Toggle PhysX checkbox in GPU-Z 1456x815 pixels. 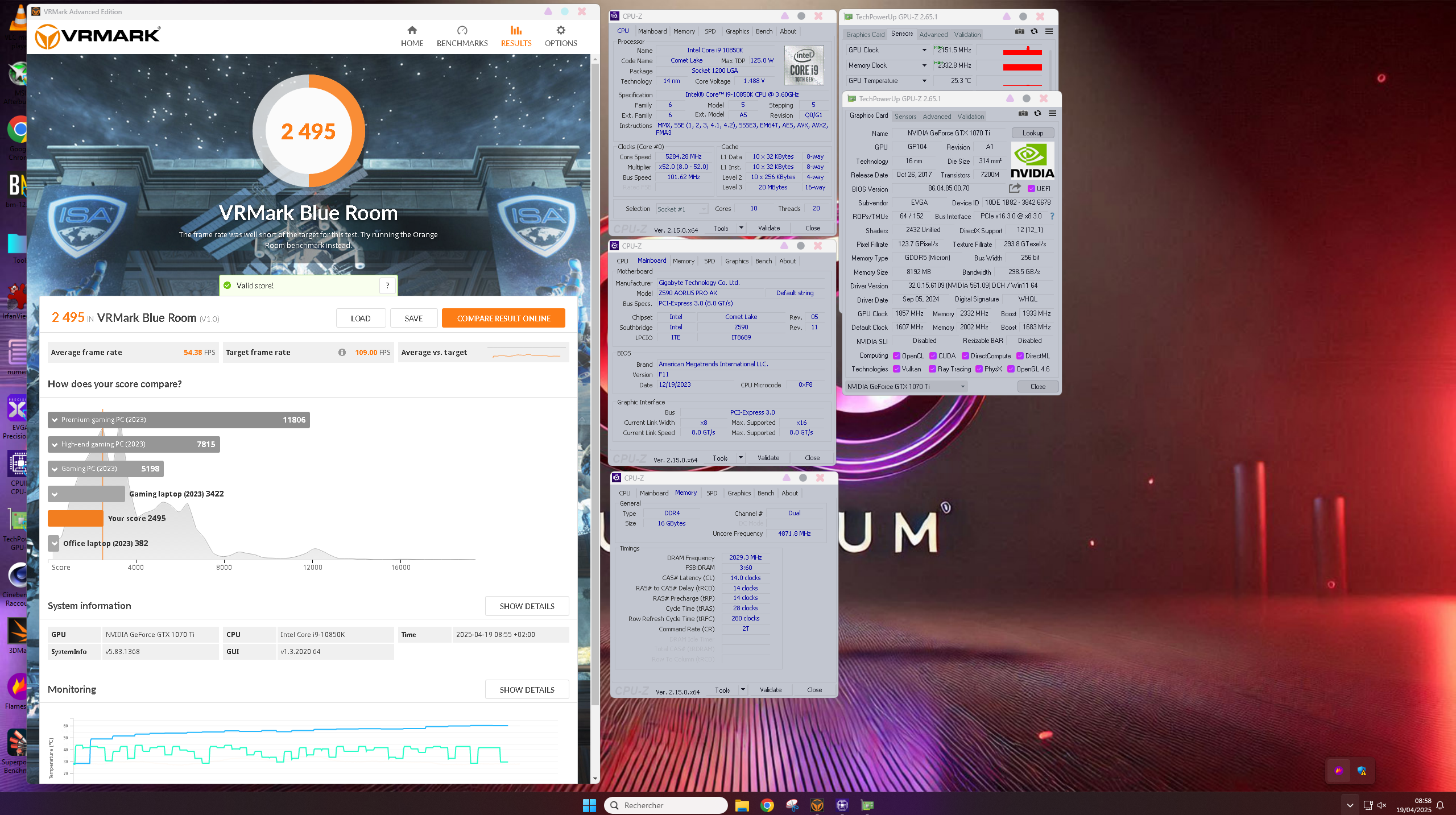979,369
